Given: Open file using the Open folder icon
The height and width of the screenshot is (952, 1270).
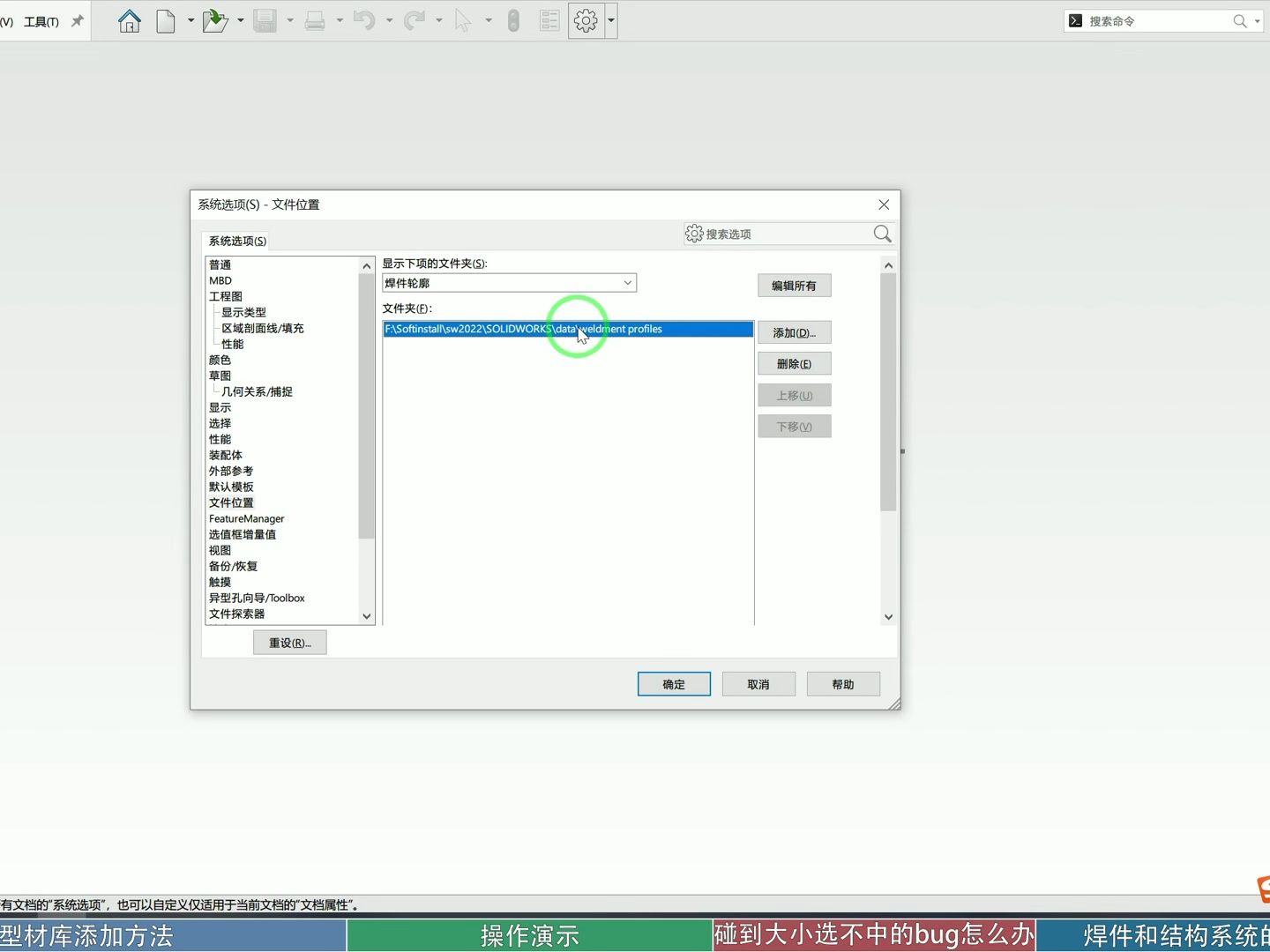Looking at the screenshot, I should click(x=214, y=20).
